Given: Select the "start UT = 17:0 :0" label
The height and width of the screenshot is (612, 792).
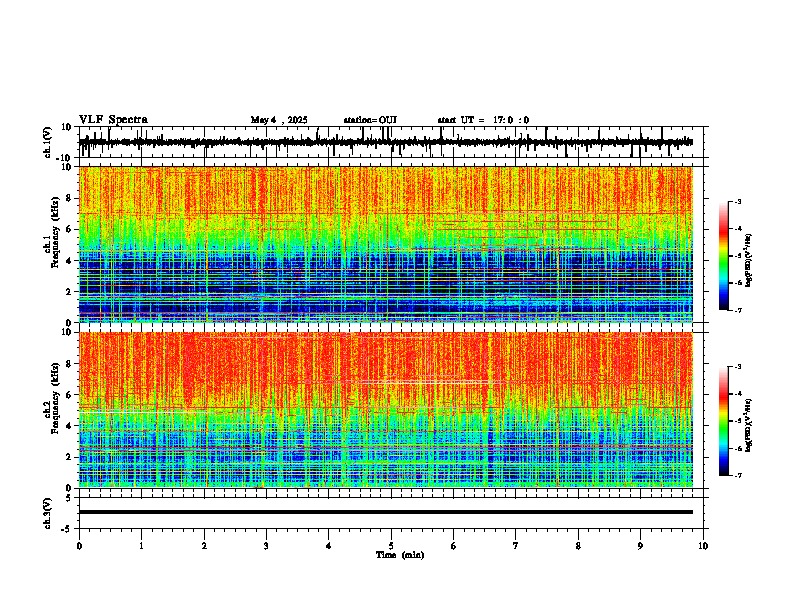Looking at the screenshot, I should pos(483,120).
